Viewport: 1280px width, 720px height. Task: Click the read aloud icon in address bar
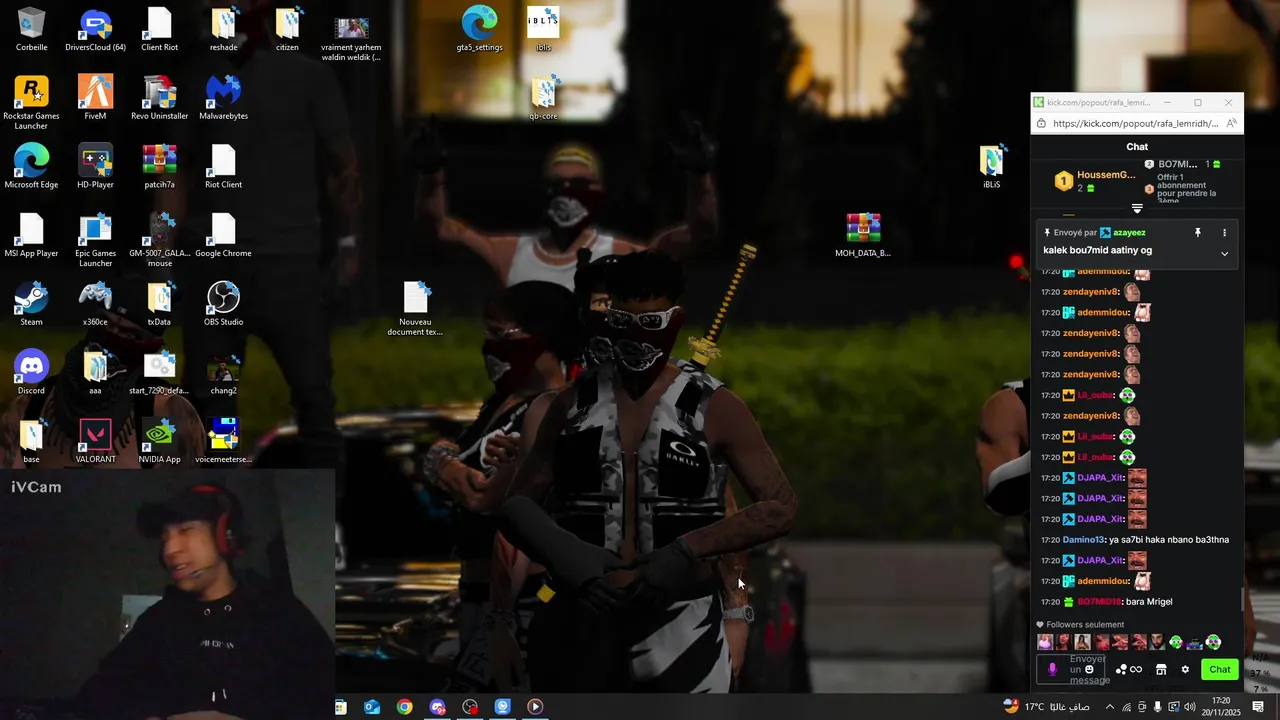point(1231,124)
